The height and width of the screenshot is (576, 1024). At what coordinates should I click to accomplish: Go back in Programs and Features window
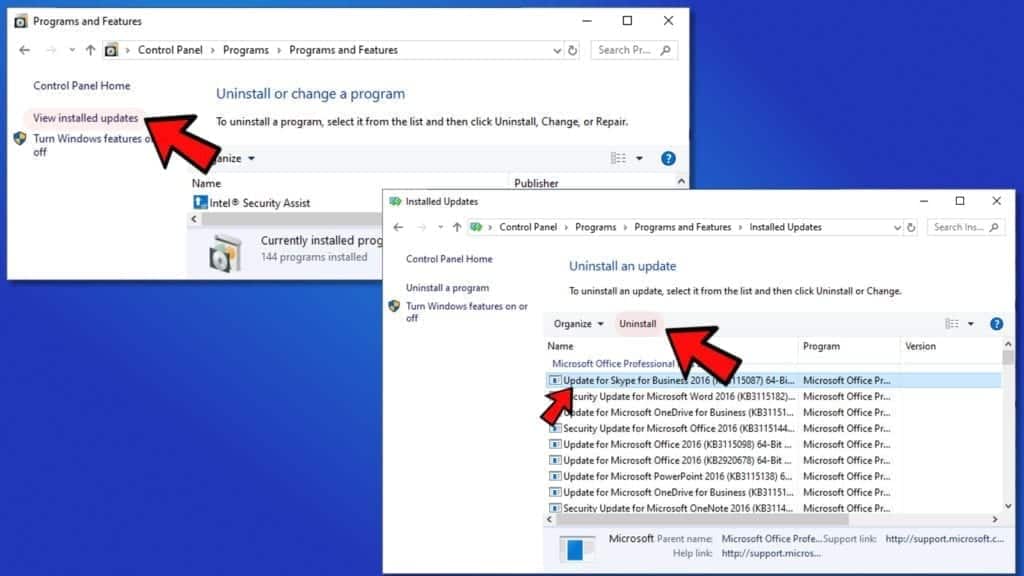pyautogui.click(x=25, y=50)
